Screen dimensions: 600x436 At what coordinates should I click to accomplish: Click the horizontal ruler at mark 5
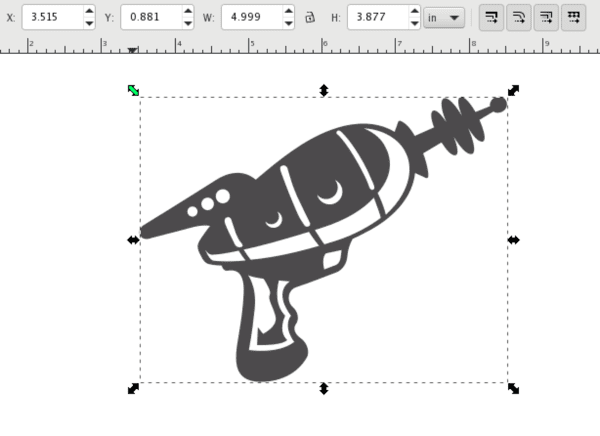(x=249, y=46)
